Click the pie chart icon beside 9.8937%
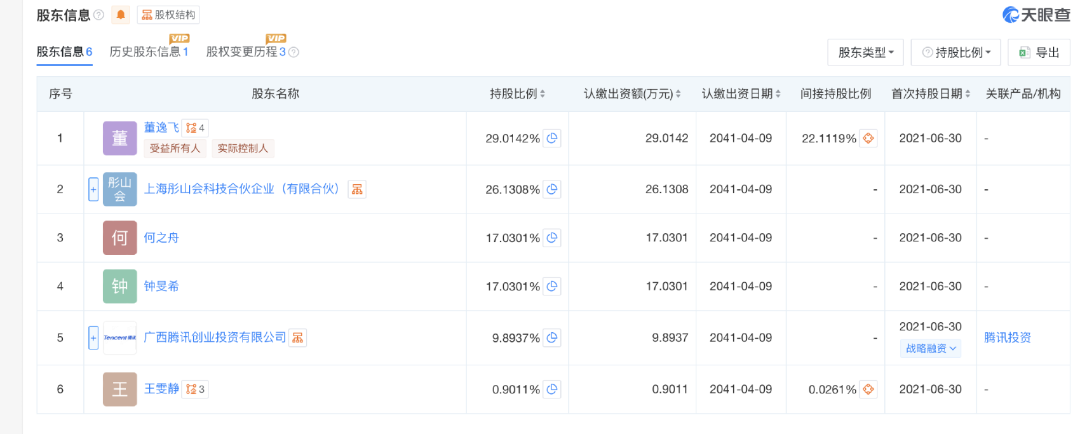 (x=552, y=338)
